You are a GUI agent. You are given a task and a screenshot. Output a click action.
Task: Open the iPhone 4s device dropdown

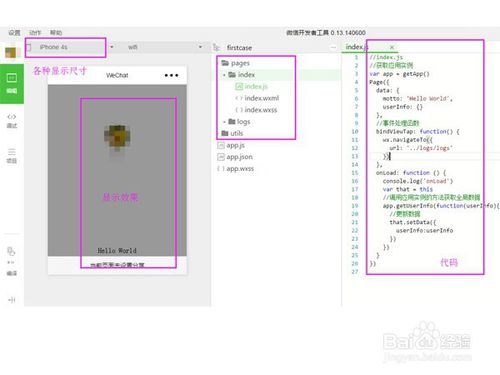coord(69,47)
